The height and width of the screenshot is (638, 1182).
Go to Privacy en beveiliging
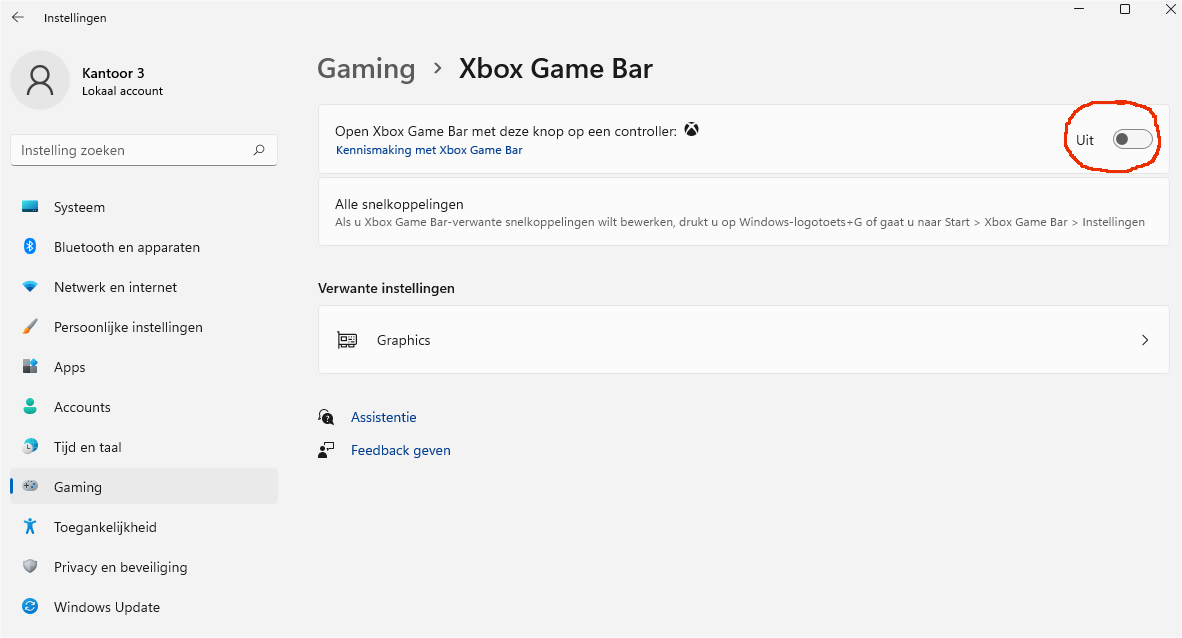[144, 566]
